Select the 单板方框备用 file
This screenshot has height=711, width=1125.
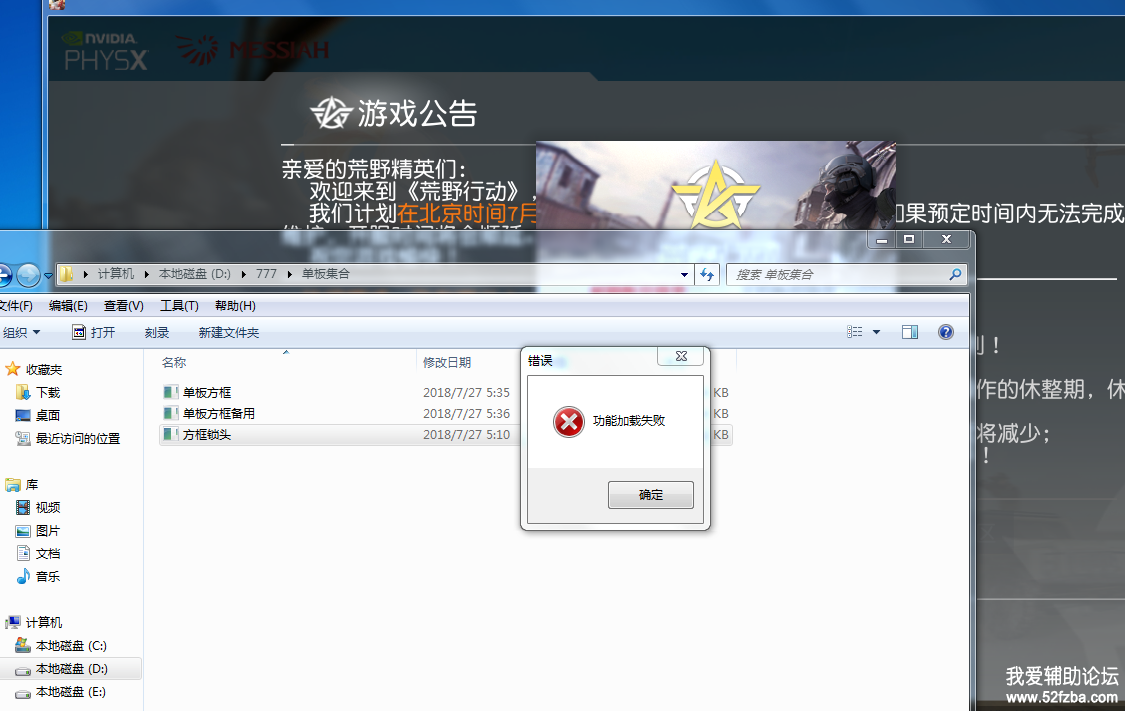pos(219,413)
